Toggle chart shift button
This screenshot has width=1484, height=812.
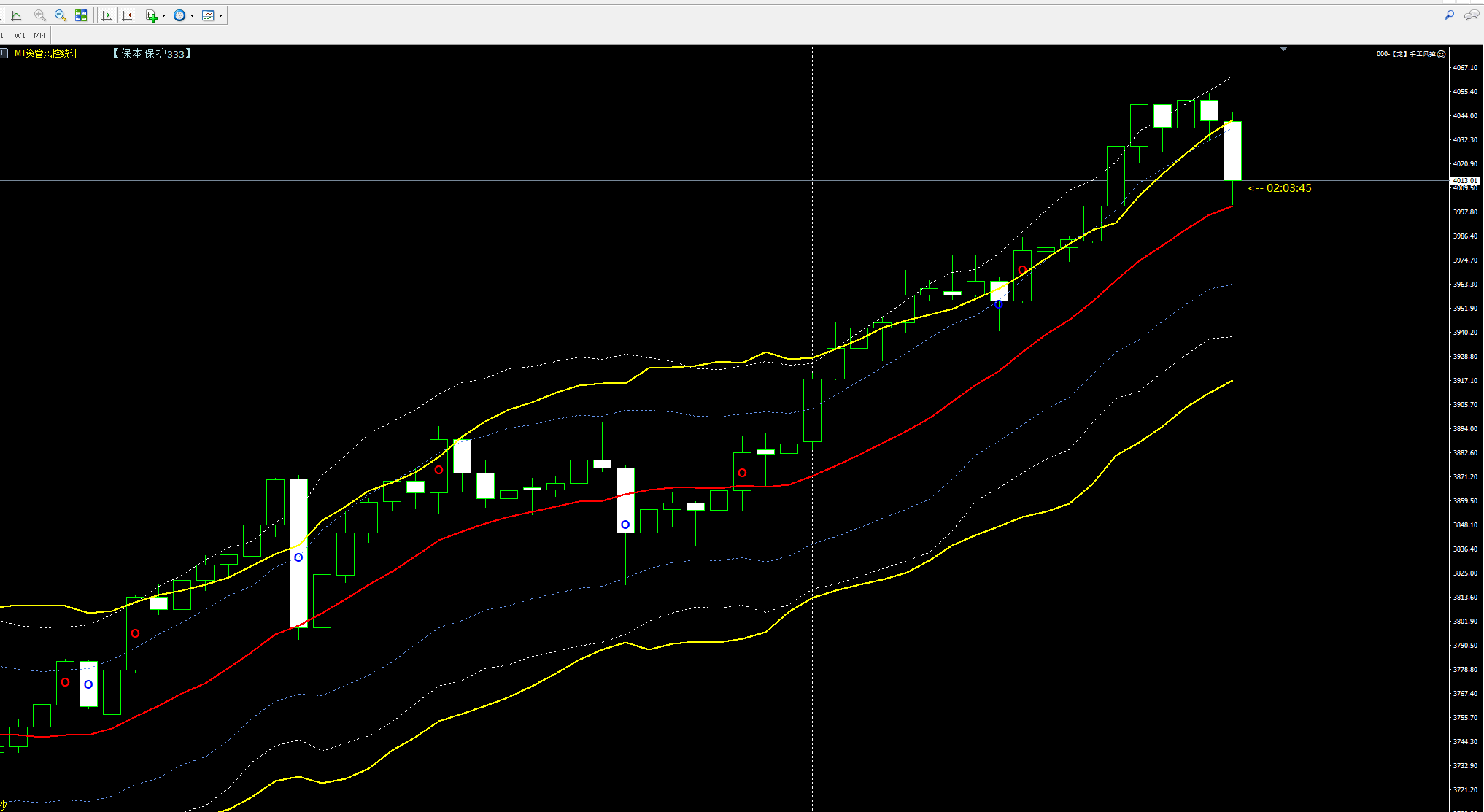[127, 15]
